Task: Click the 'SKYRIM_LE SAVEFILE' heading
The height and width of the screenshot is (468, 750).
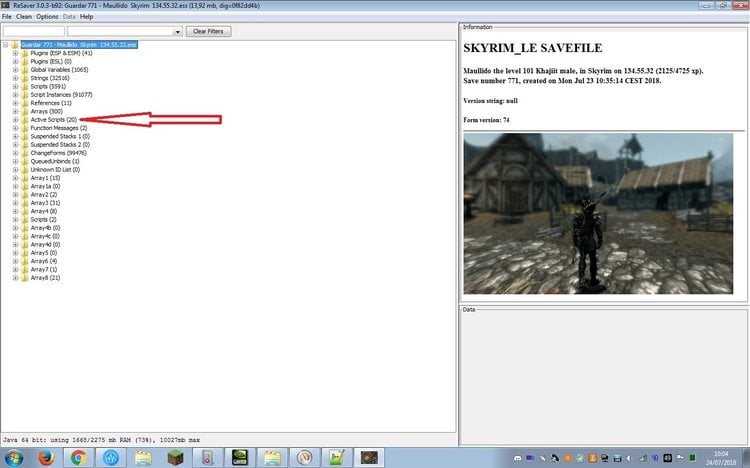Action: 533,48
